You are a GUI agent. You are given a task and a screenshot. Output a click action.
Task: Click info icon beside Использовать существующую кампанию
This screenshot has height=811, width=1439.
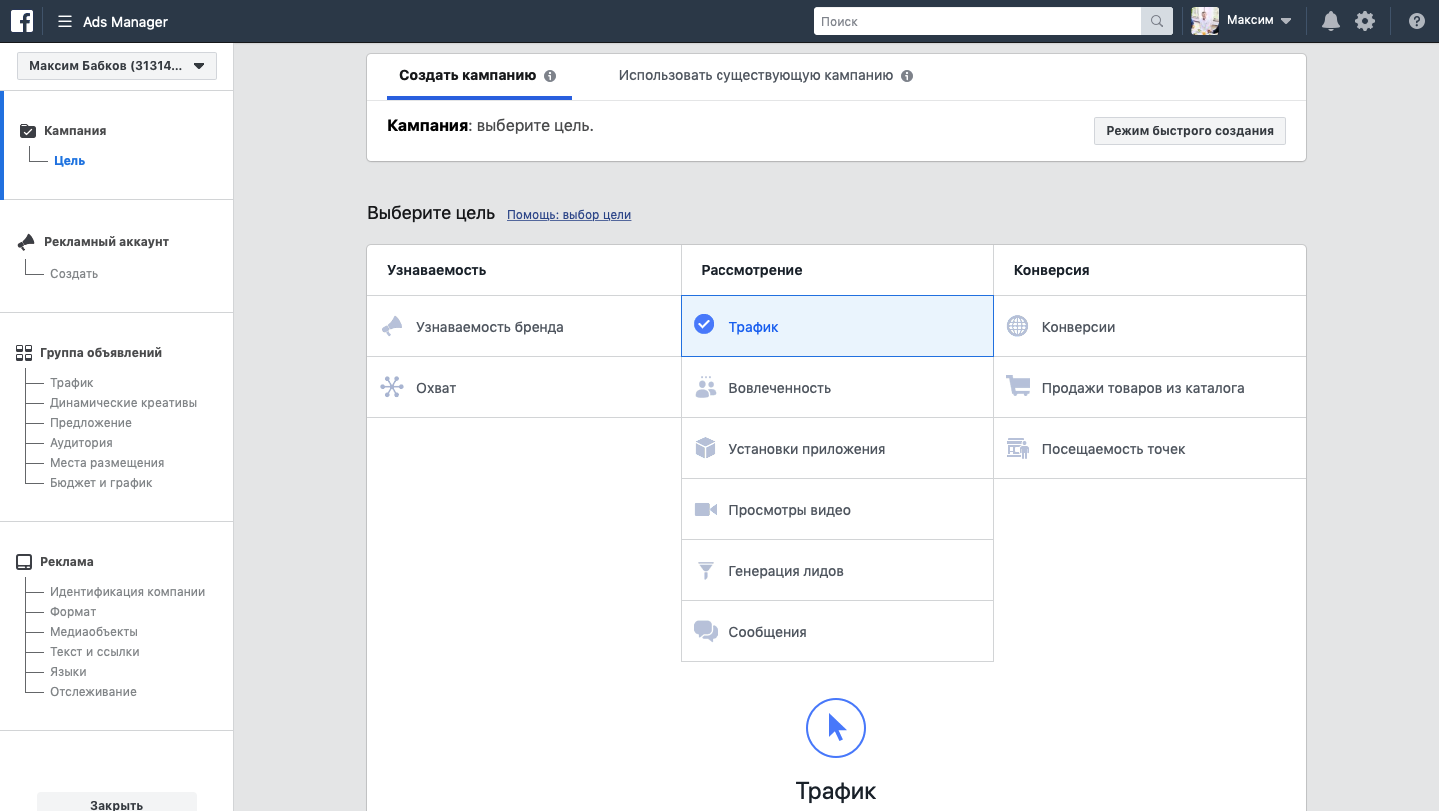click(x=907, y=76)
